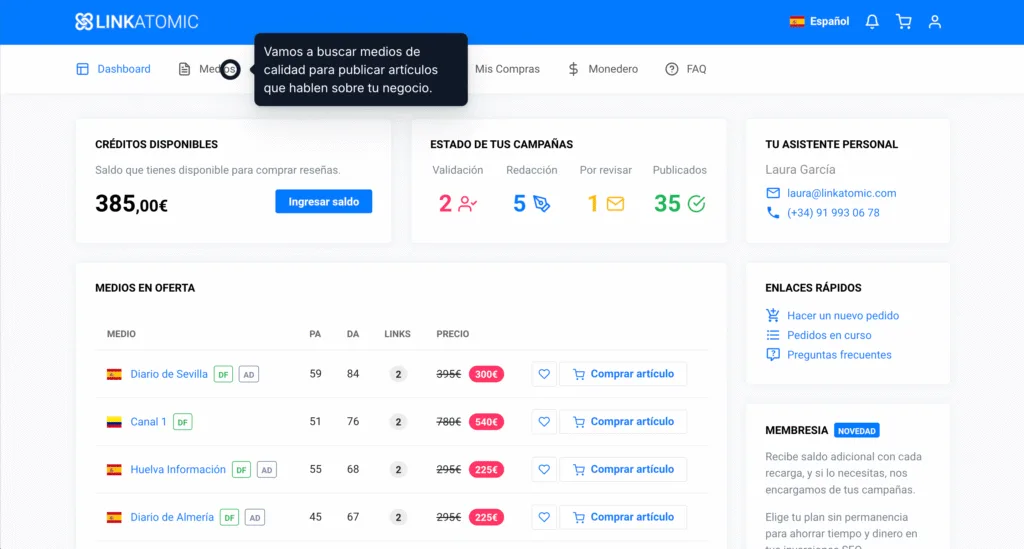The height and width of the screenshot is (549, 1024).
Task: Click the Validación user-check icon
Action: tap(467, 204)
